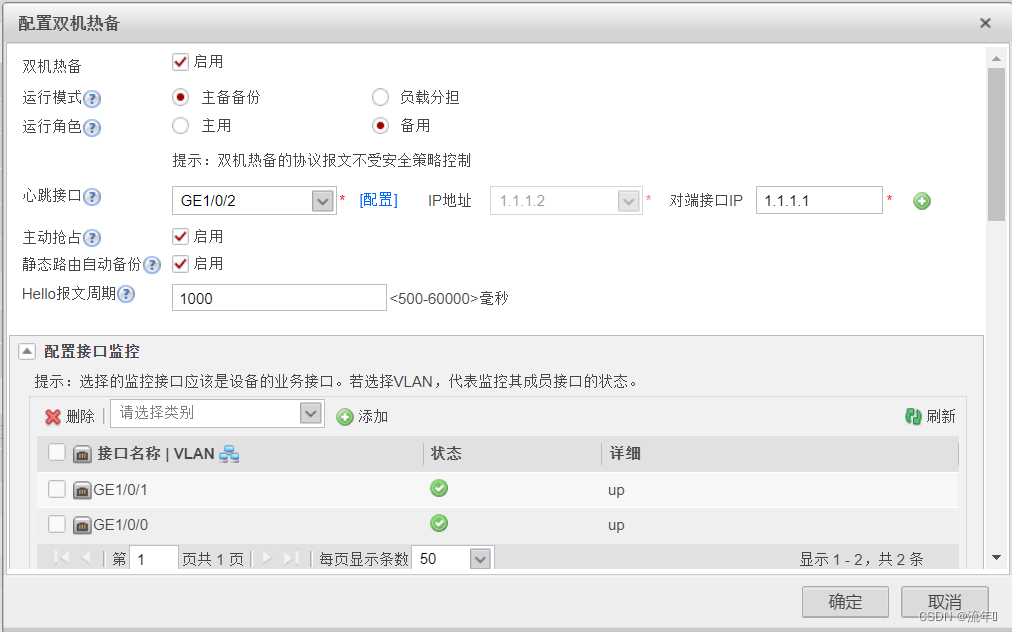Open help icon next to 主动抢占

click(x=92, y=238)
